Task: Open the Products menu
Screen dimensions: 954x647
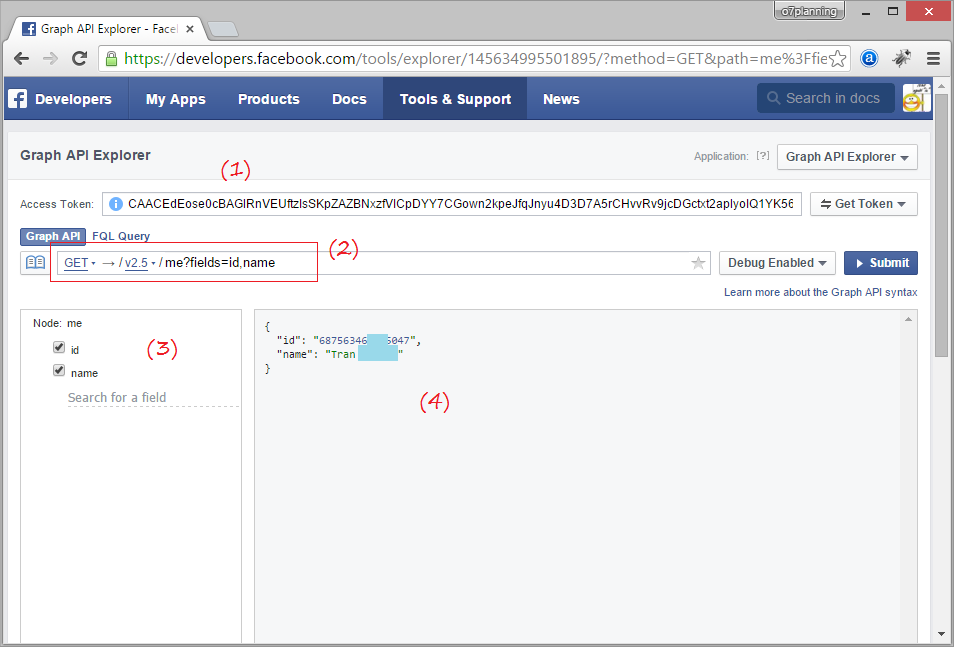Action: pos(269,99)
